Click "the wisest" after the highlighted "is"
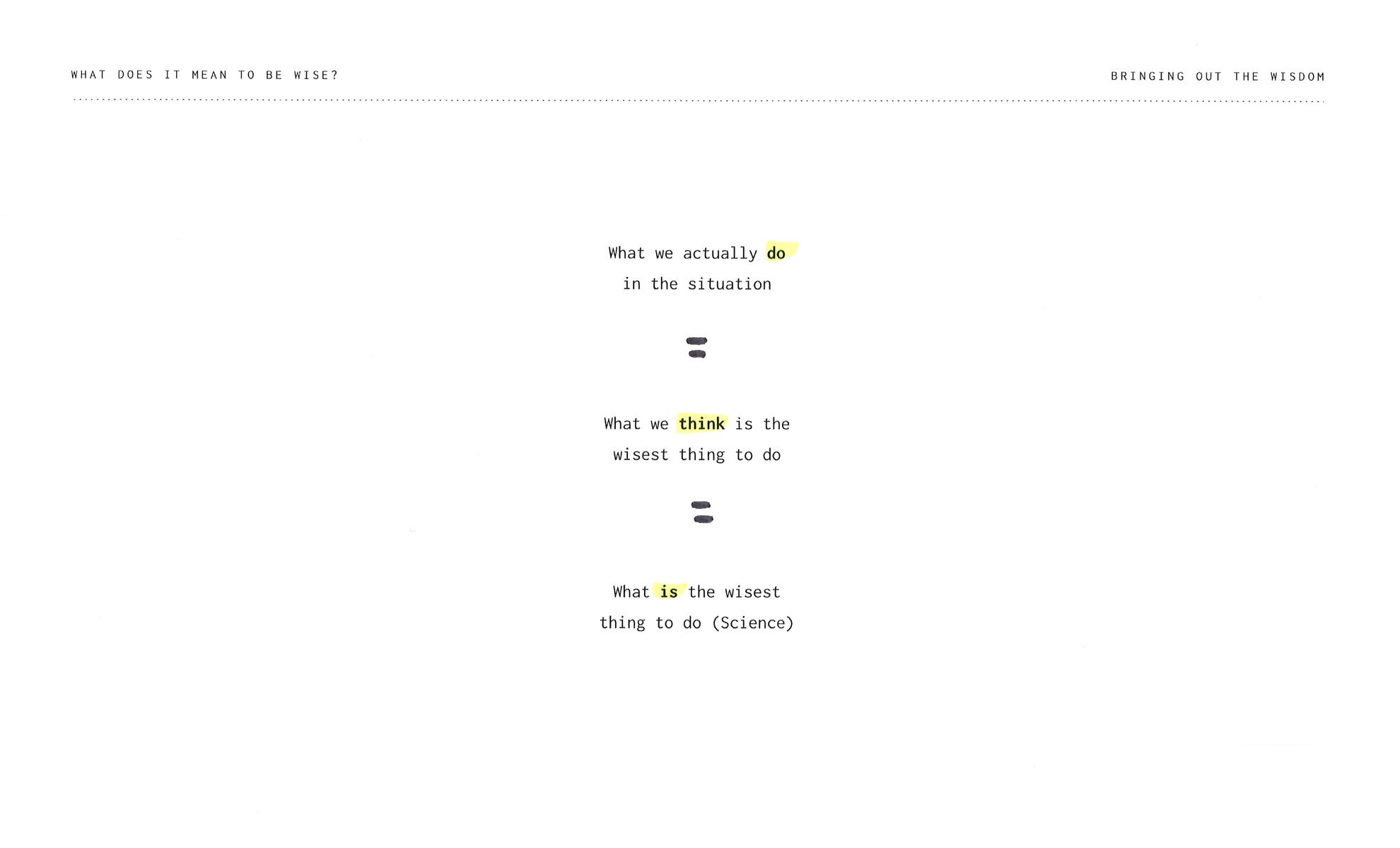The height and width of the screenshot is (848, 1400). click(x=734, y=592)
